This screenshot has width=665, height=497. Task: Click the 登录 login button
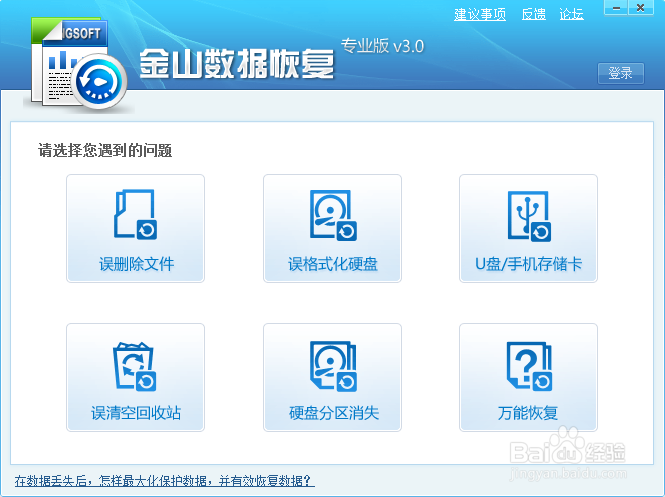coord(620,73)
